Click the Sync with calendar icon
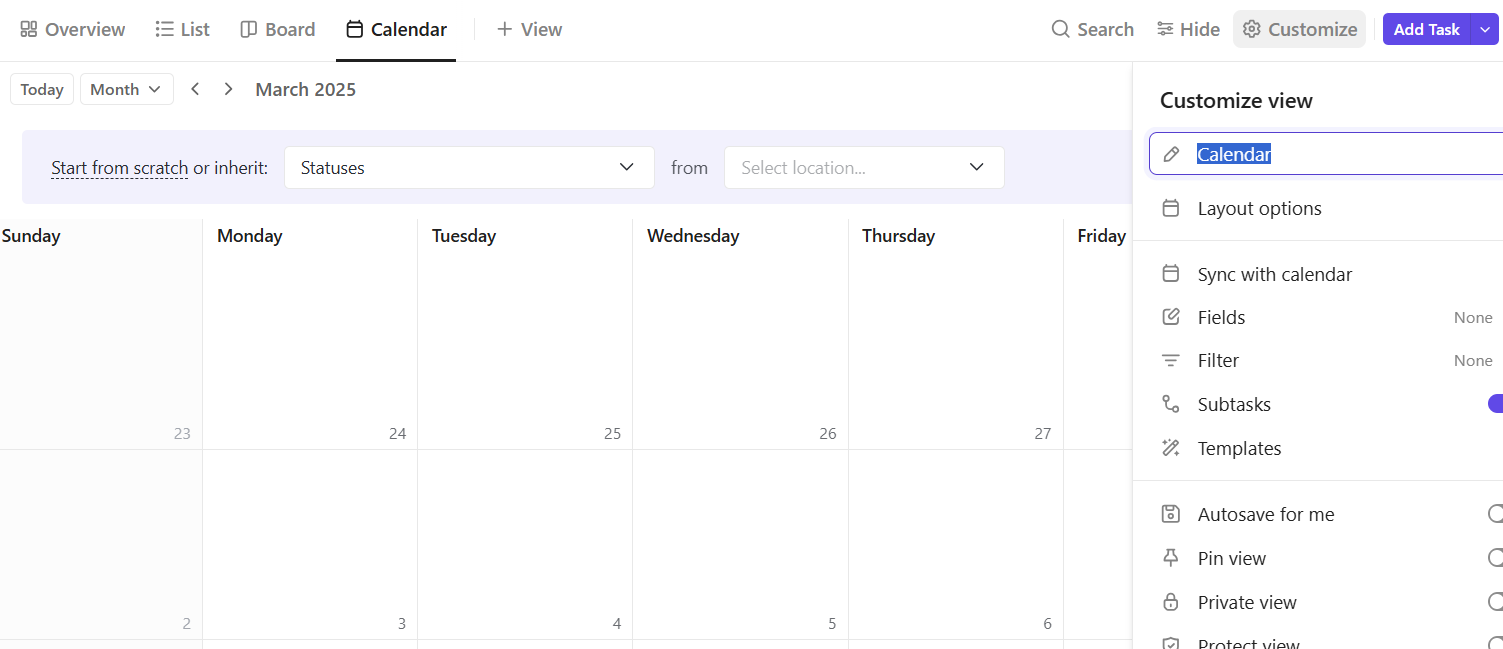The width and height of the screenshot is (1503, 649). coord(1170,273)
